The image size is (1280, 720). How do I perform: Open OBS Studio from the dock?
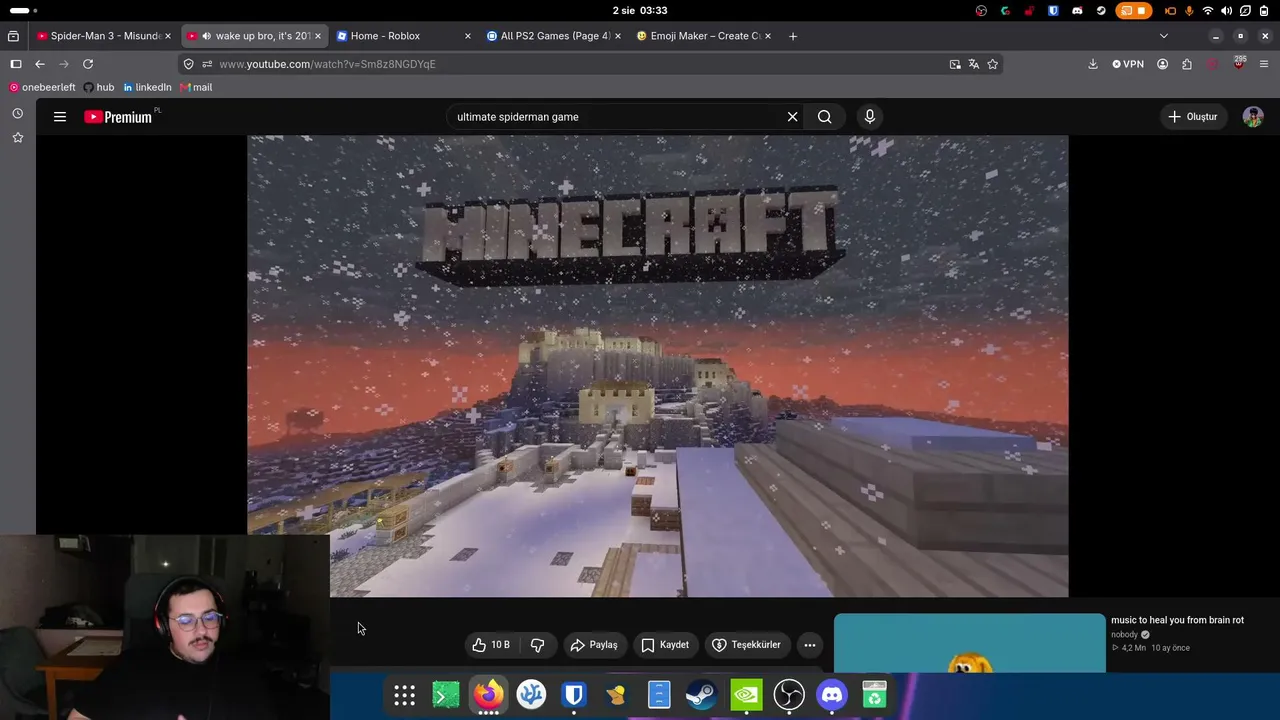point(789,695)
